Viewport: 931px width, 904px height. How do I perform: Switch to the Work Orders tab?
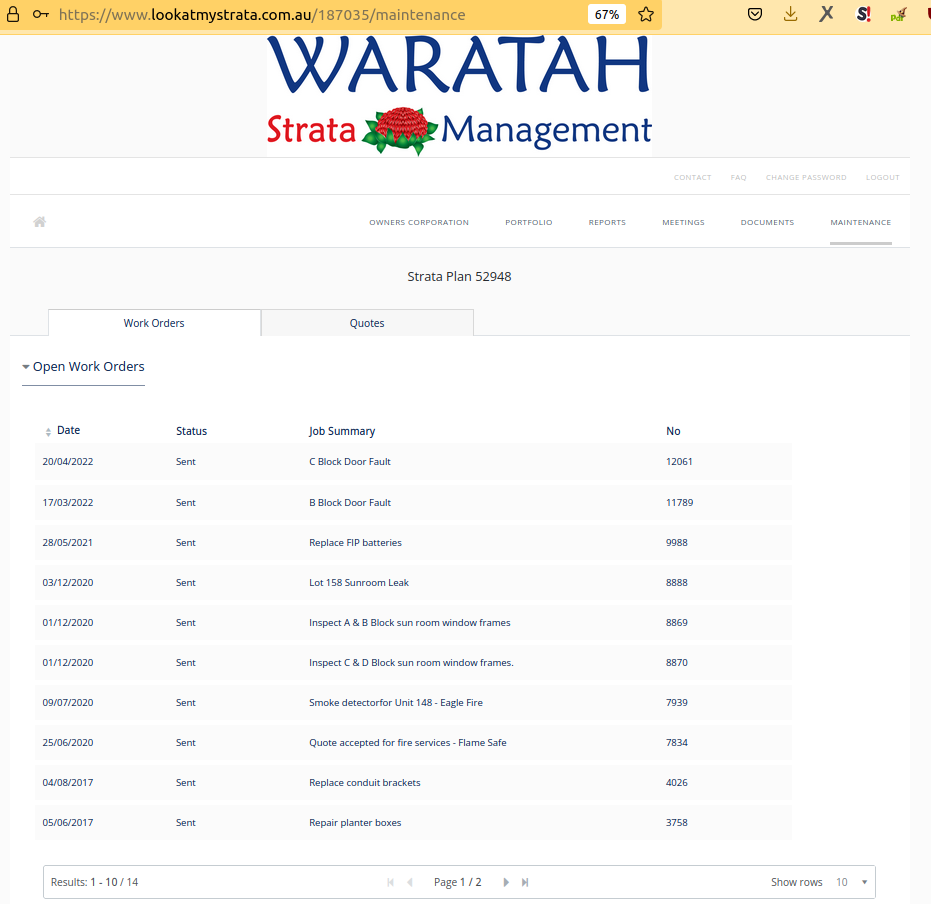(x=154, y=323)
